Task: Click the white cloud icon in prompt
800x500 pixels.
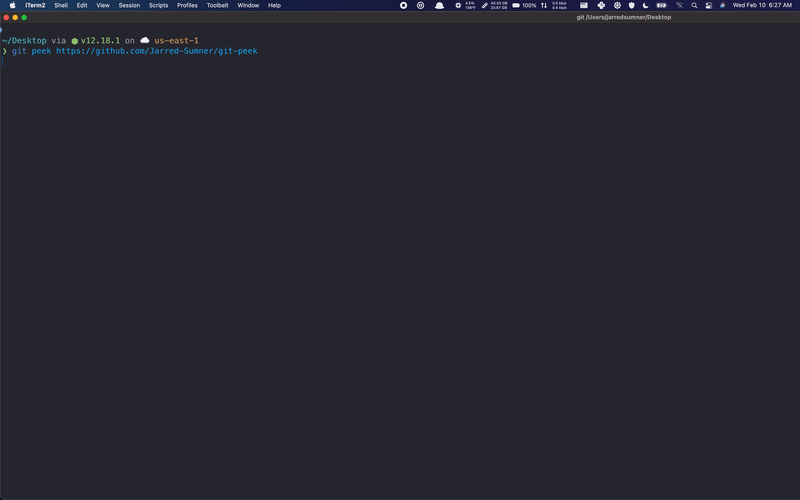Action: click(145, 40)
